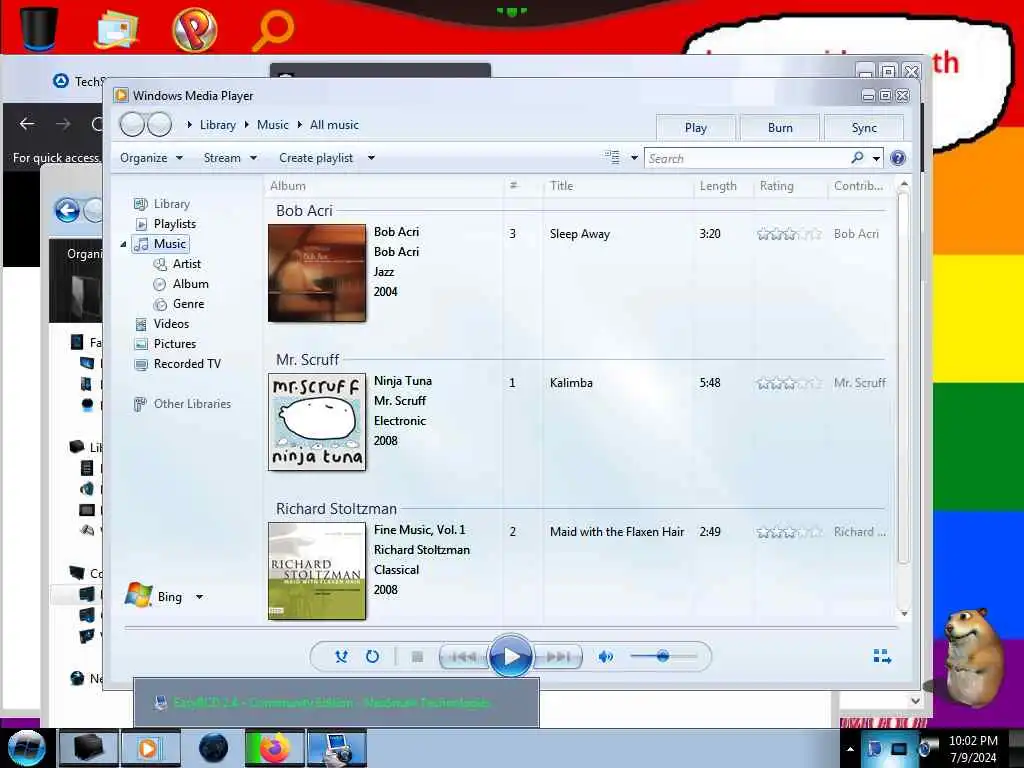The width and height of the screenshot is (1024, 768).
Task: Open the Organize menu
Action: [151, 158]
